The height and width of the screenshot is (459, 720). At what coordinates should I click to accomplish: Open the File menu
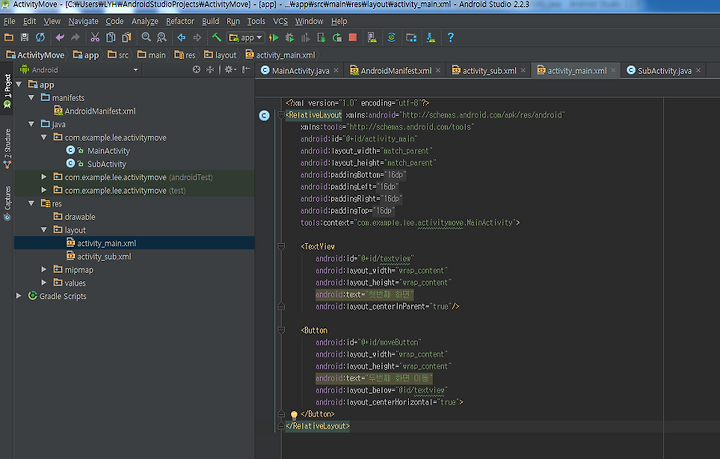(9, 21)
